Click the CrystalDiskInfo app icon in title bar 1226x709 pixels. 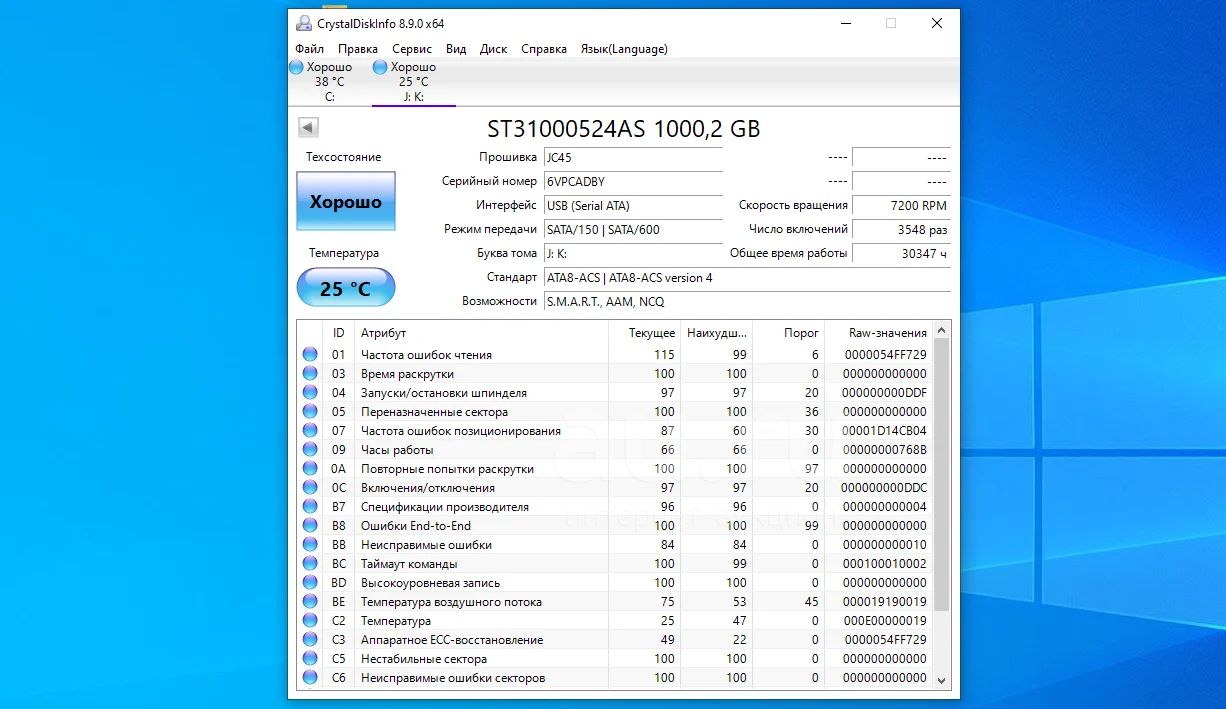[x=304, y=23]
